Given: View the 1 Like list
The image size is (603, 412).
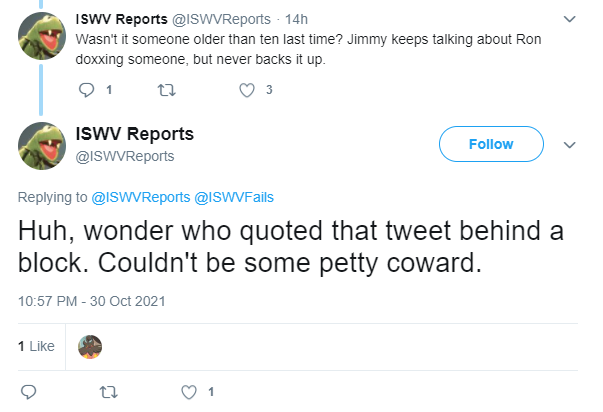Looking at the screenshot, I should (x=36, y=346).
